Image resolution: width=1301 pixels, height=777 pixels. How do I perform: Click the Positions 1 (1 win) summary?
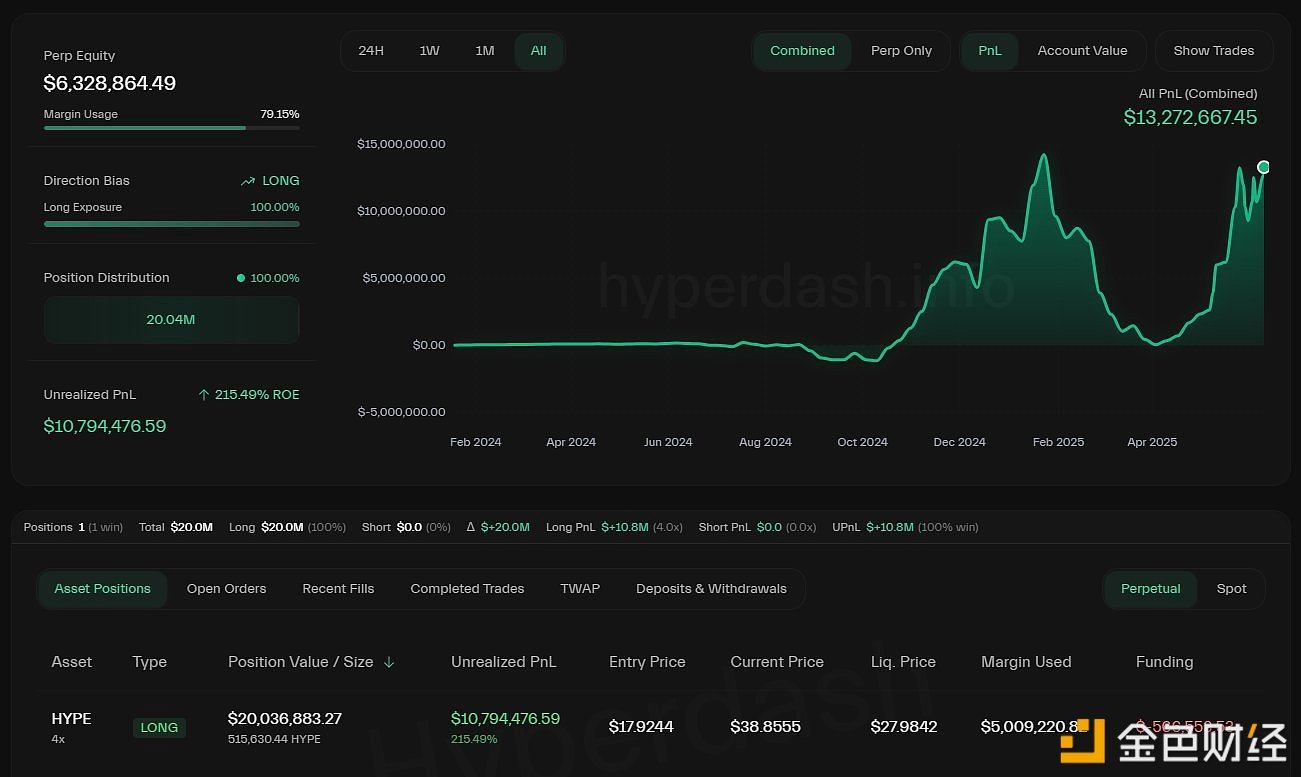pyautogui.click(x=73, y=527)
